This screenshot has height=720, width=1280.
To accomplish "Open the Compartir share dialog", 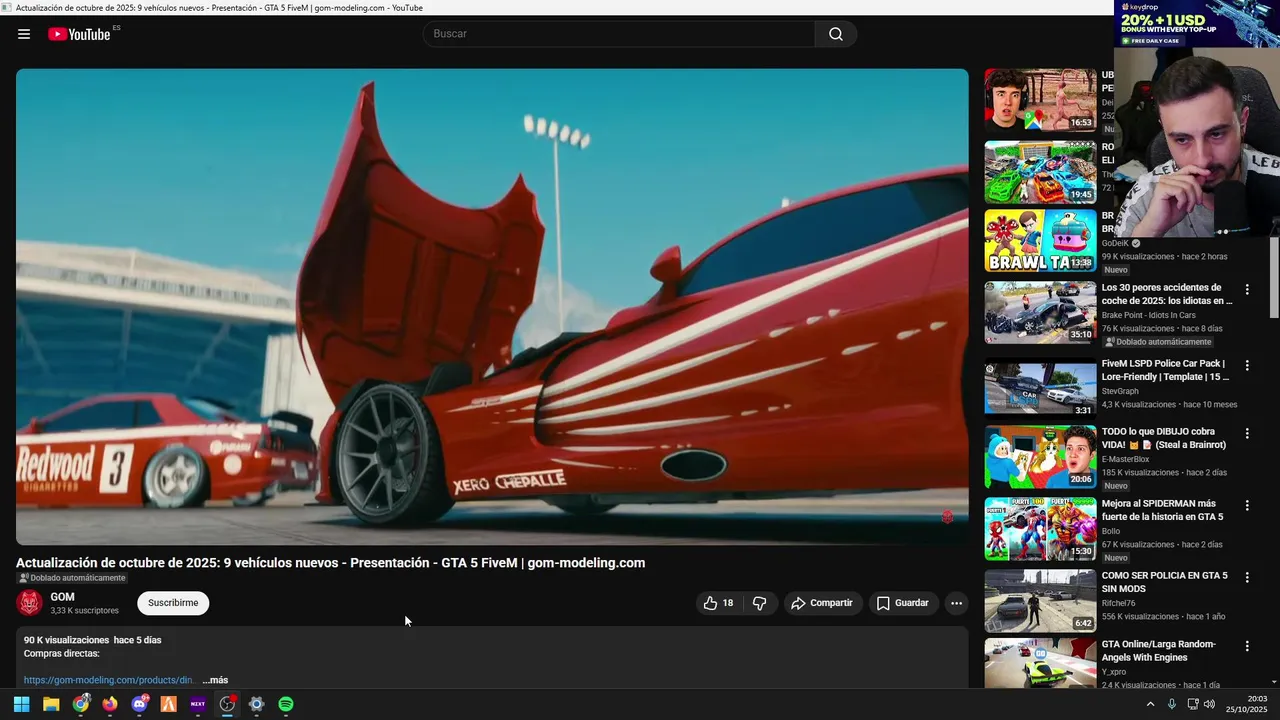I will tap(821, 603).
